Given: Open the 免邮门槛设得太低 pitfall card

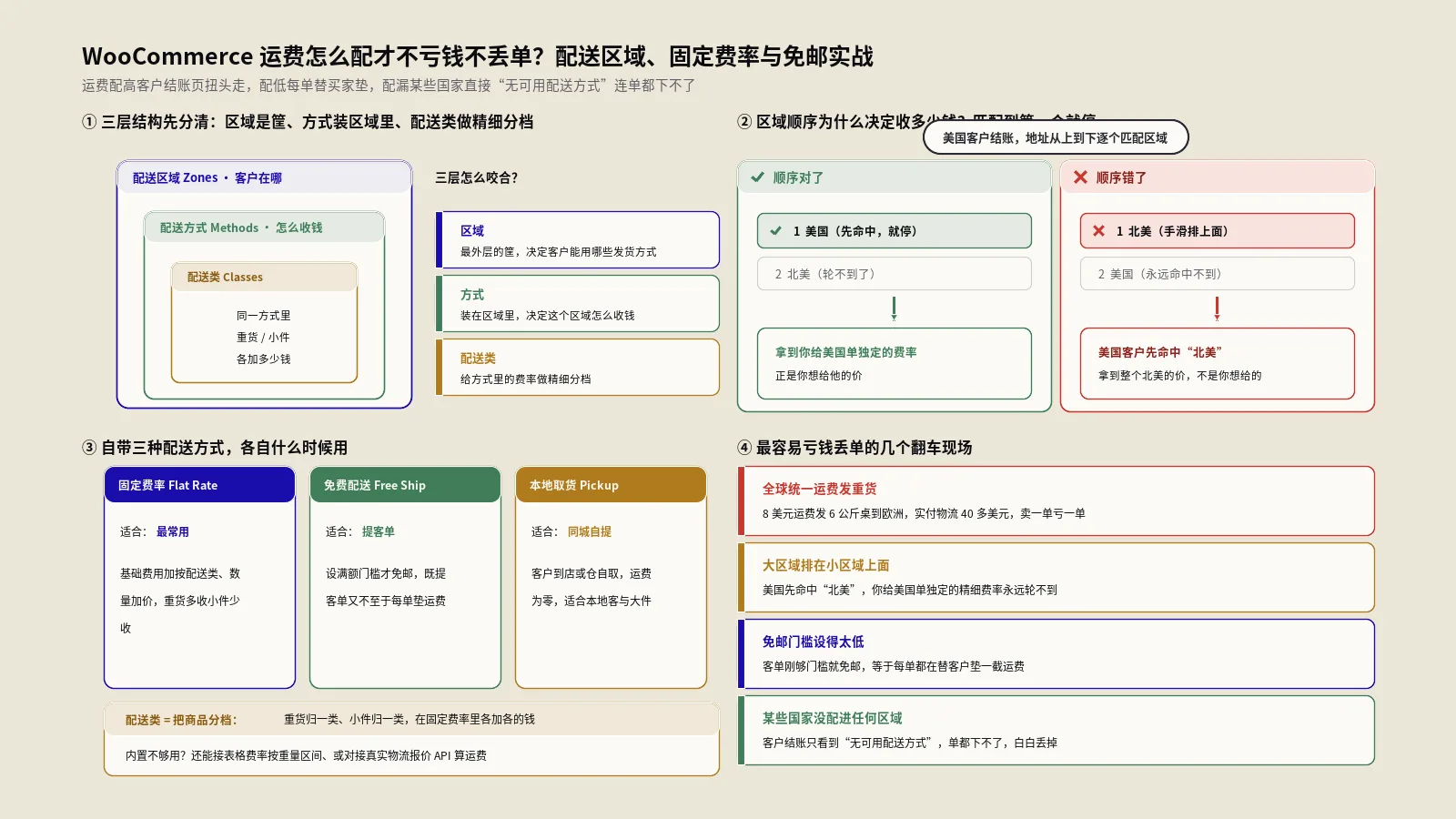Looking at the screenshot, I should pos(1056,653).
